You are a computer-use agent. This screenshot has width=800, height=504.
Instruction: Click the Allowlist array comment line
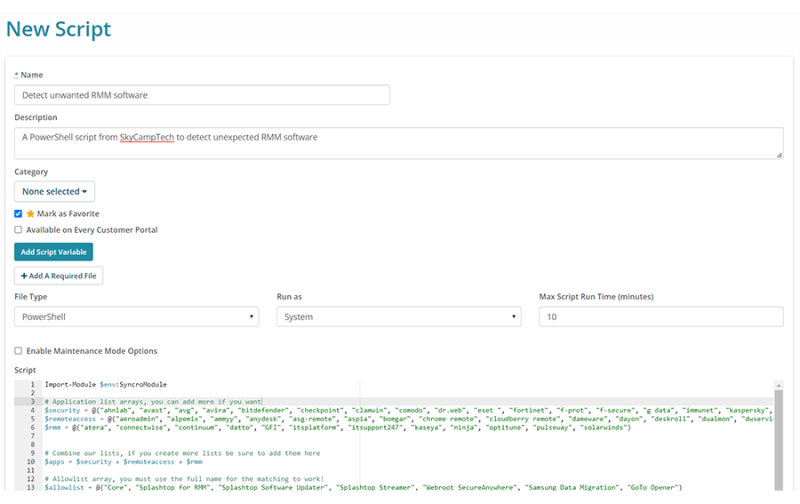point(184,479)
